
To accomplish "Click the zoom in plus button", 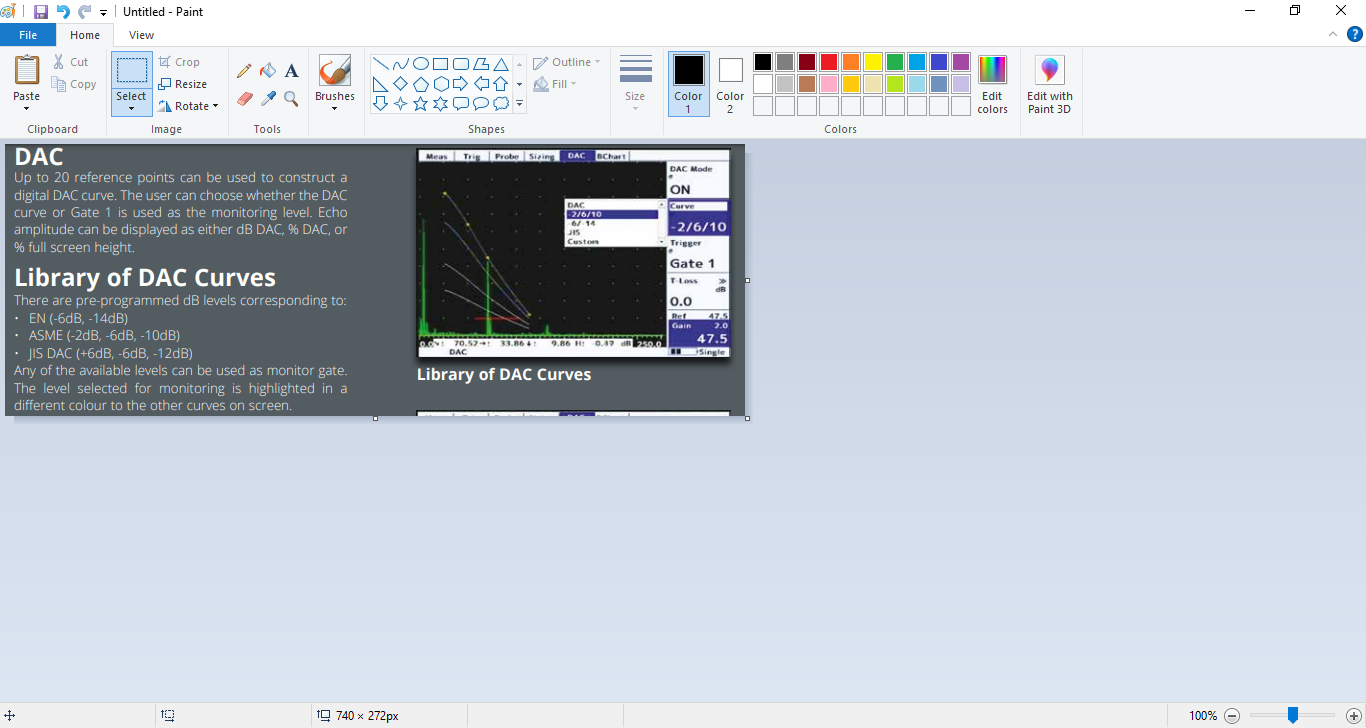I will 1354,716.
